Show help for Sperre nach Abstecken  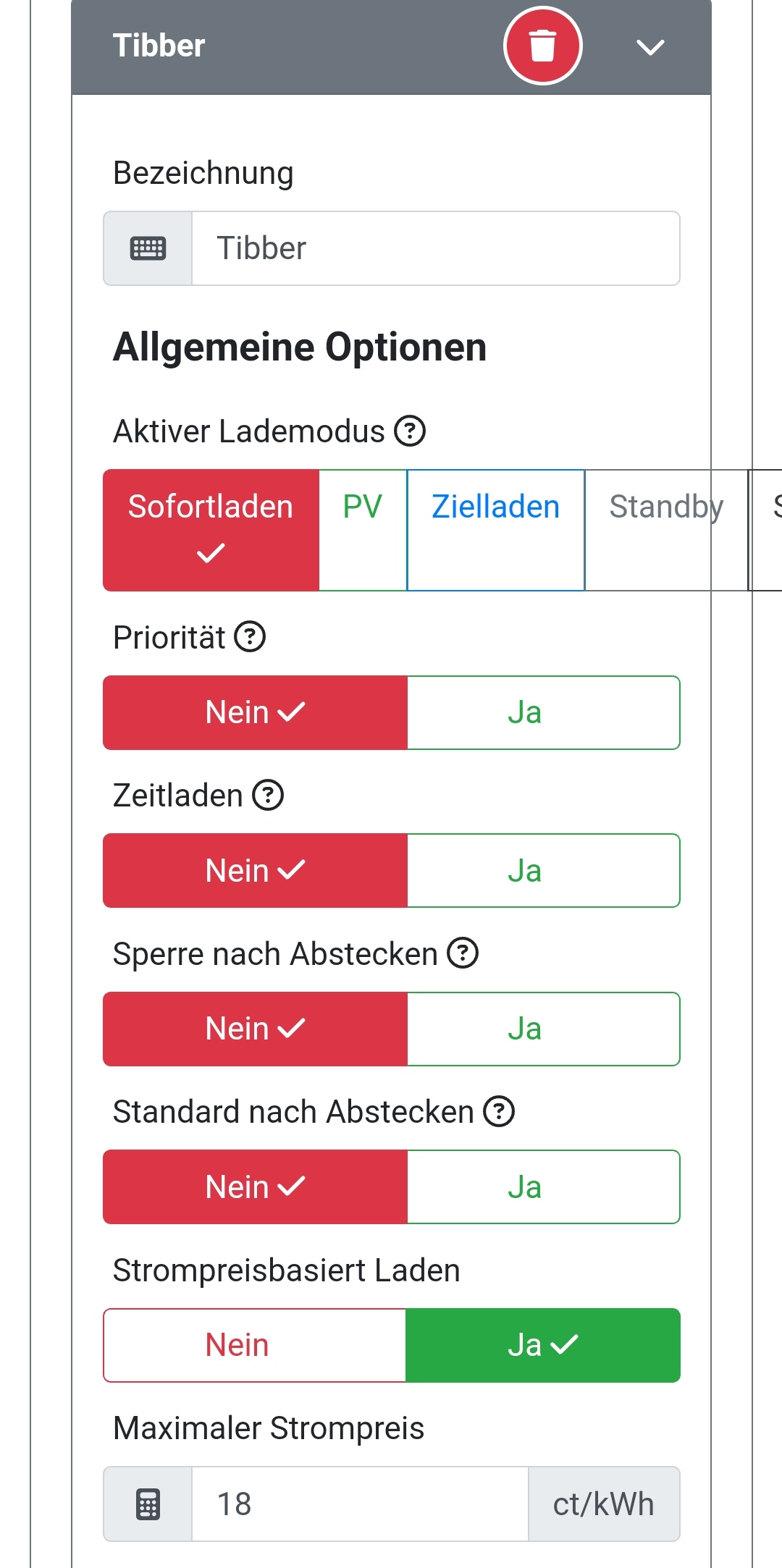[463, 953]
